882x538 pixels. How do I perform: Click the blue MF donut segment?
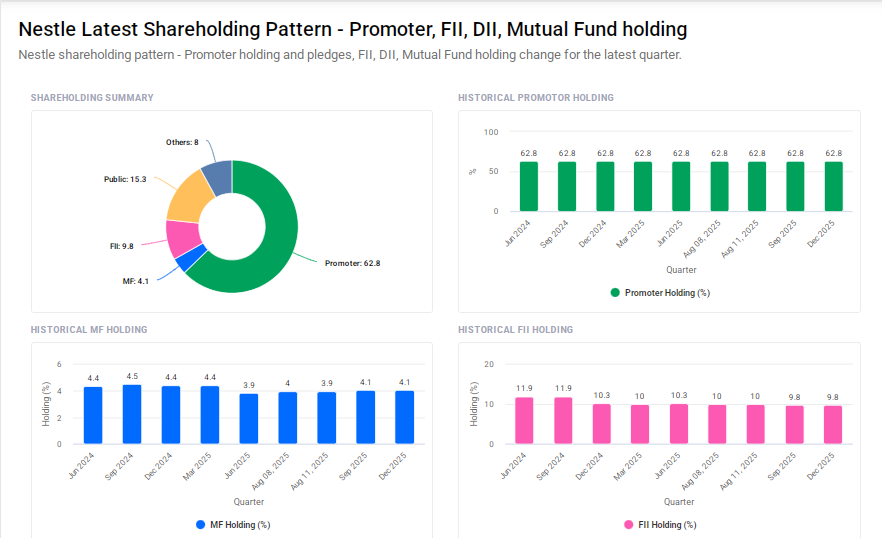tap(190, 258)
